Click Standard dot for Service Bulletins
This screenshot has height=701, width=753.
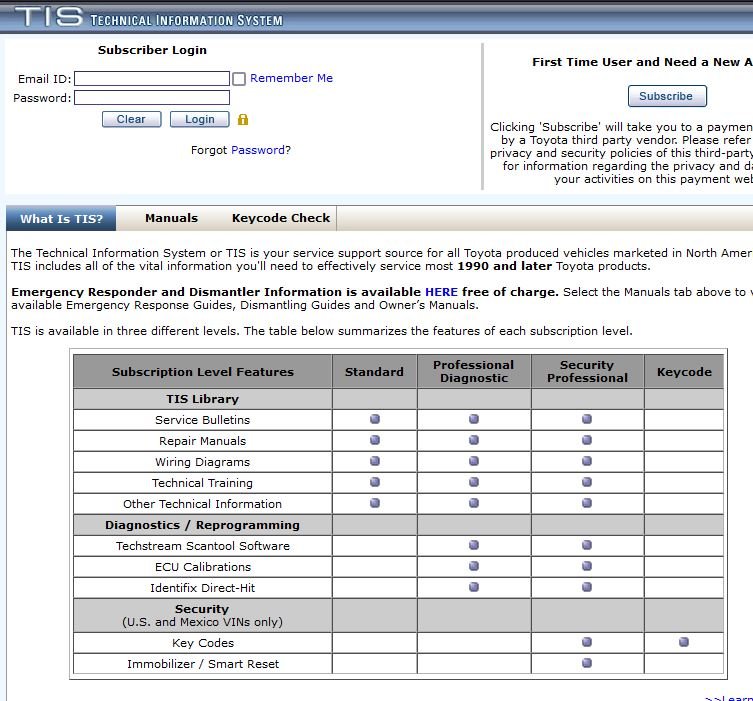tap(375, 419)
